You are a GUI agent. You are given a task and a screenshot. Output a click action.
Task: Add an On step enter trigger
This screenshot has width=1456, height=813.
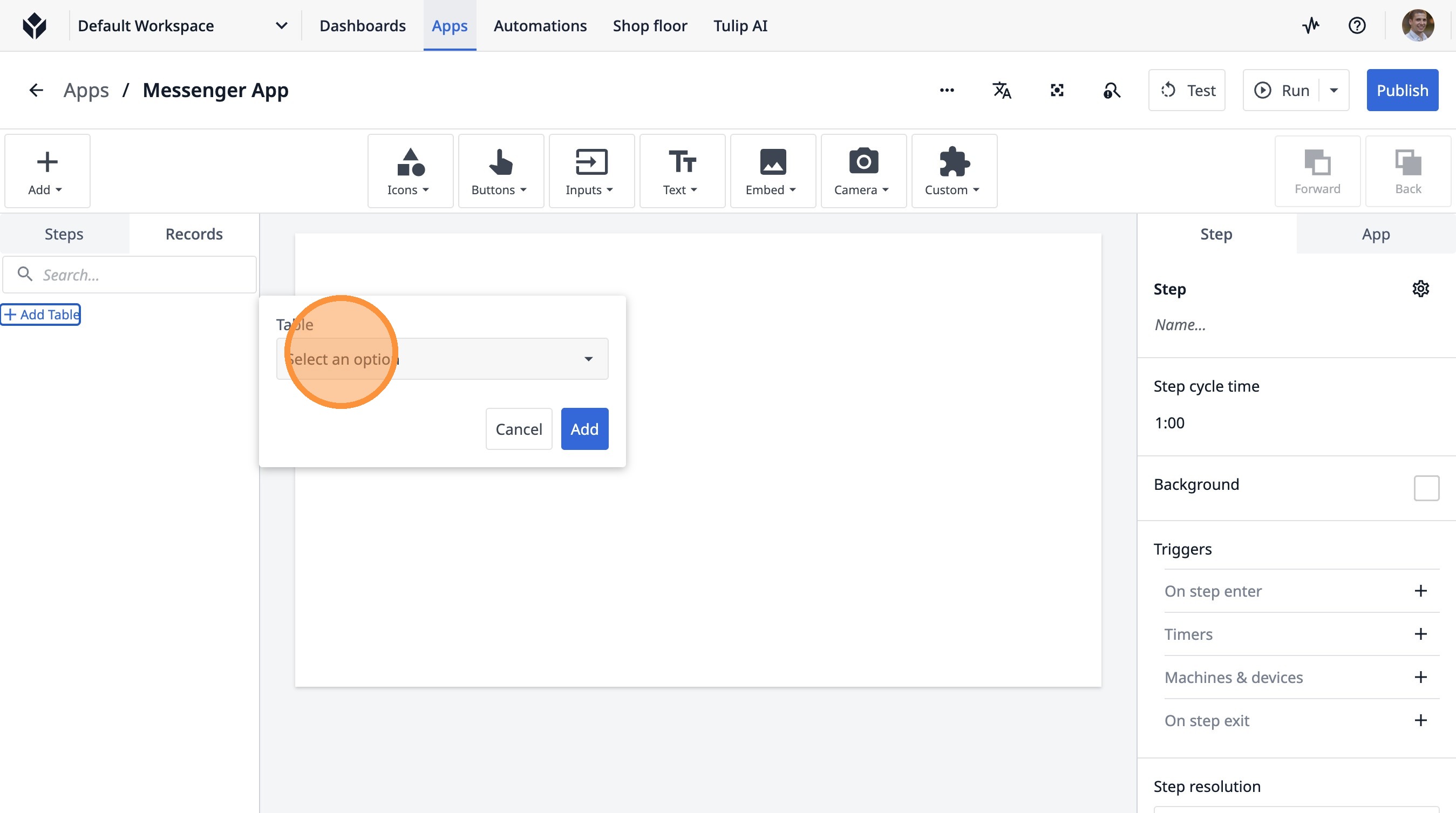coord(1420,591)
